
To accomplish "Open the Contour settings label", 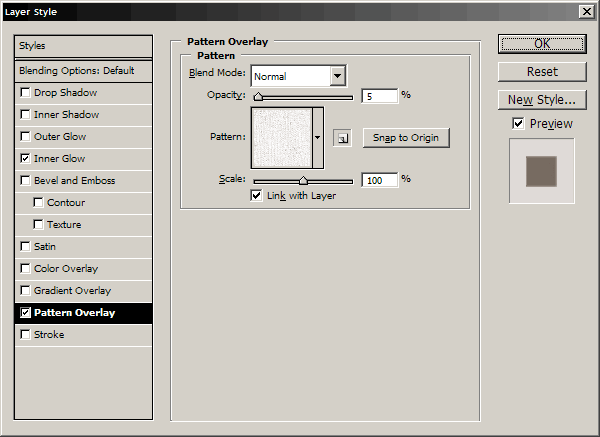I will pos(66,202).
